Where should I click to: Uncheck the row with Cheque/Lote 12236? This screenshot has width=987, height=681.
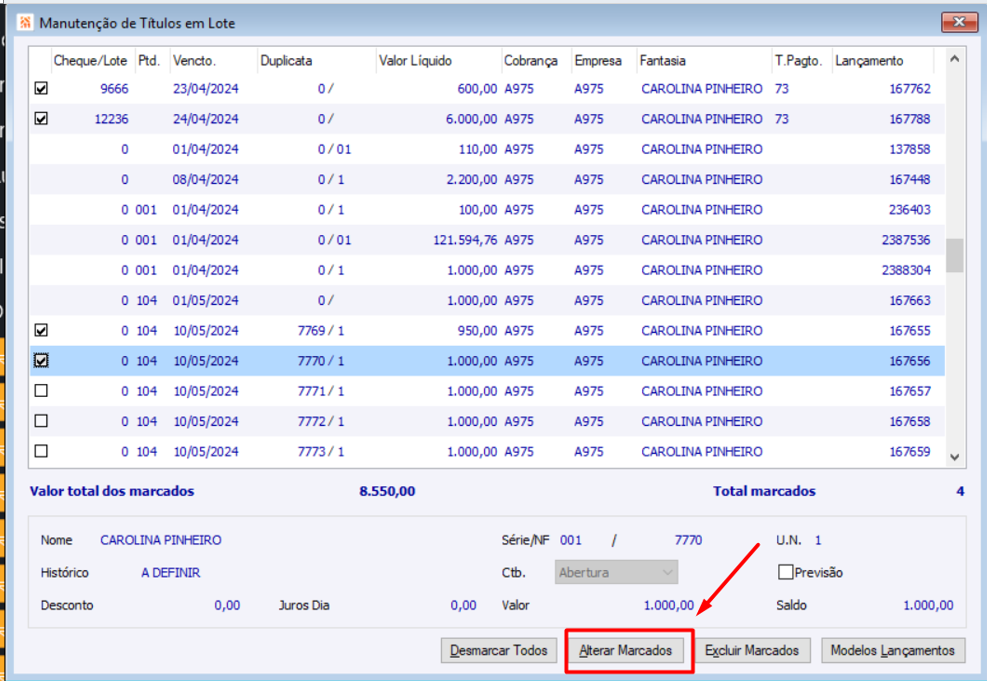(x=41, y=118)
